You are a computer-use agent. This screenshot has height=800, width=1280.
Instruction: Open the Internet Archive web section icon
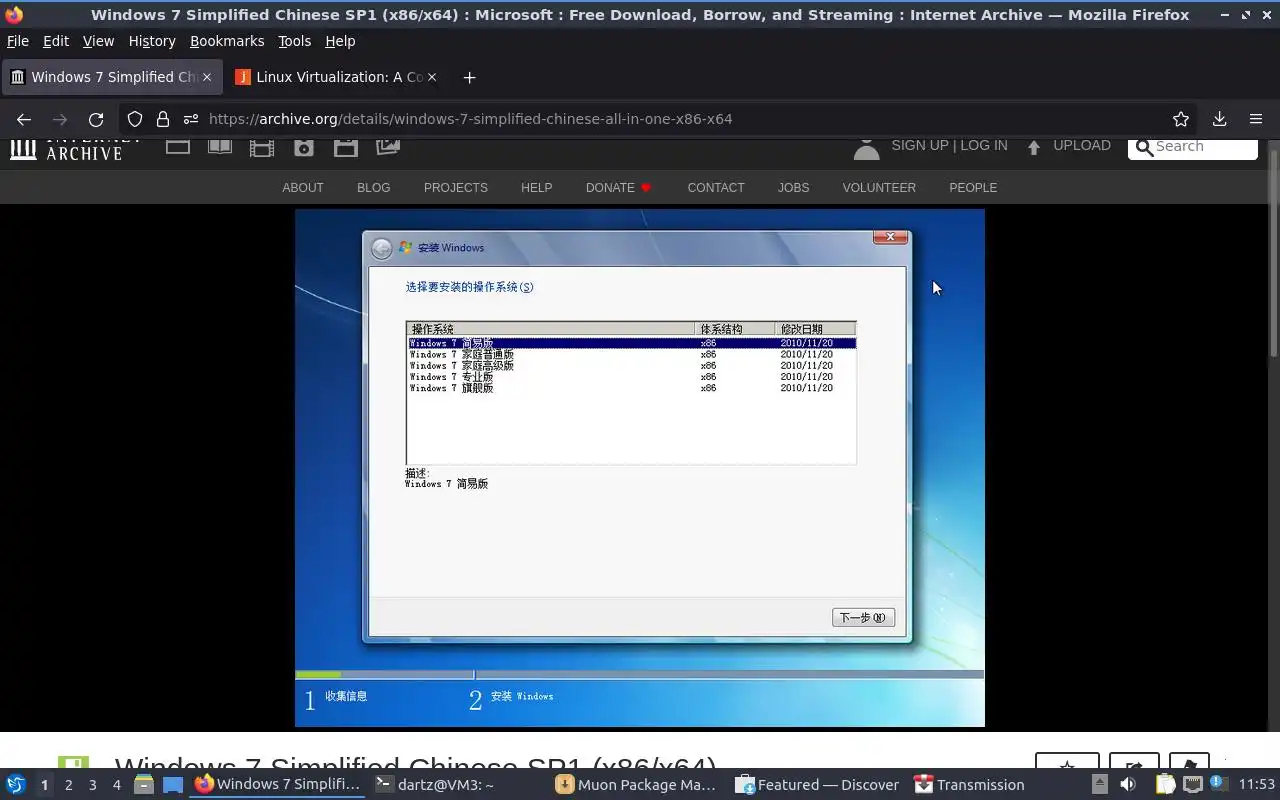(178, 146)
